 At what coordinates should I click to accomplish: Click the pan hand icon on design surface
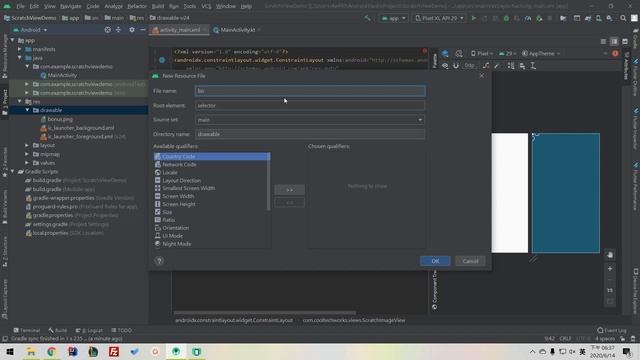point(610,255)
